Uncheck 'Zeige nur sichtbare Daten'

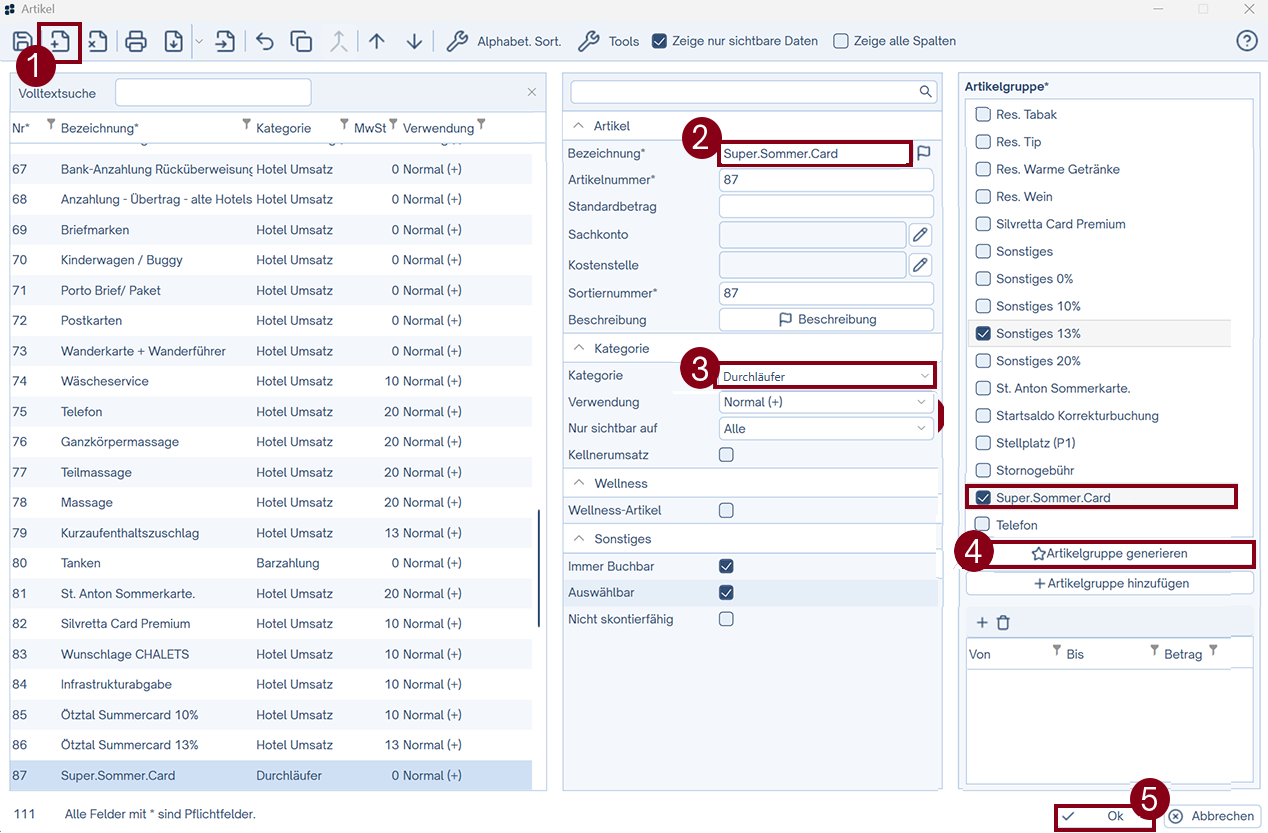pyautogui.click(x=660, y=41)
